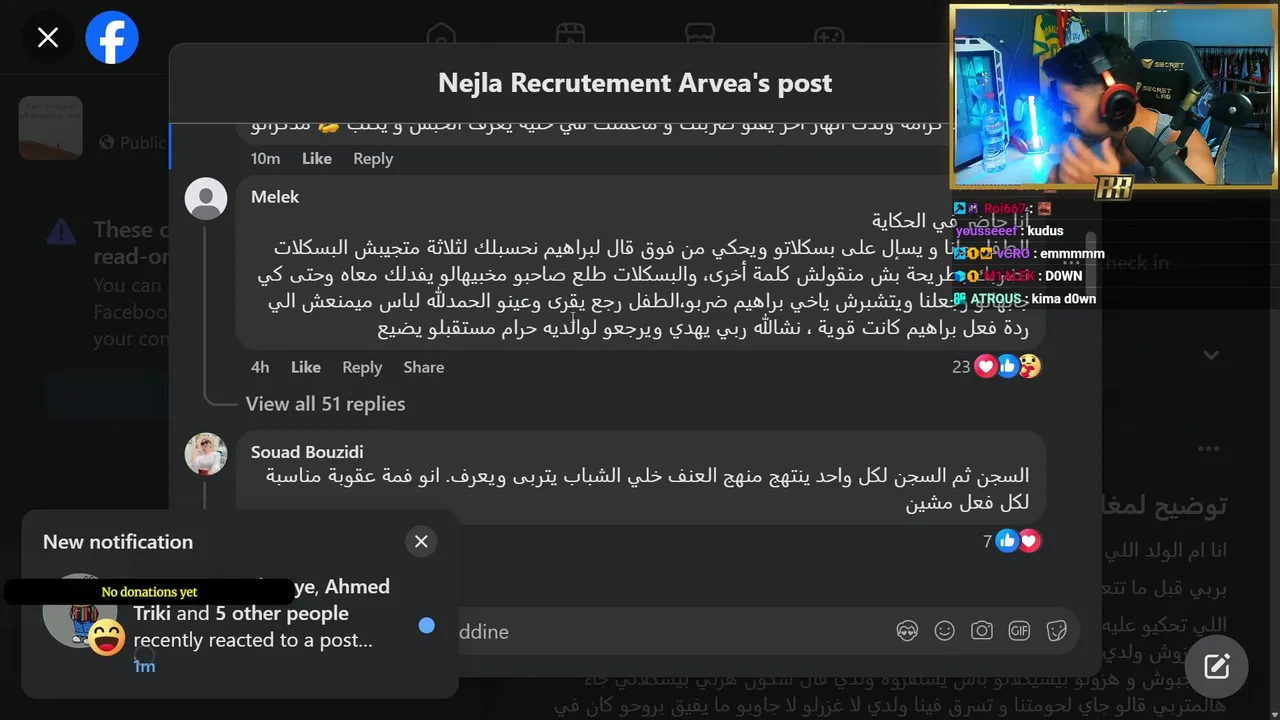Like Melek's comment
The image size is (1280, 720).
click(306, 367)
